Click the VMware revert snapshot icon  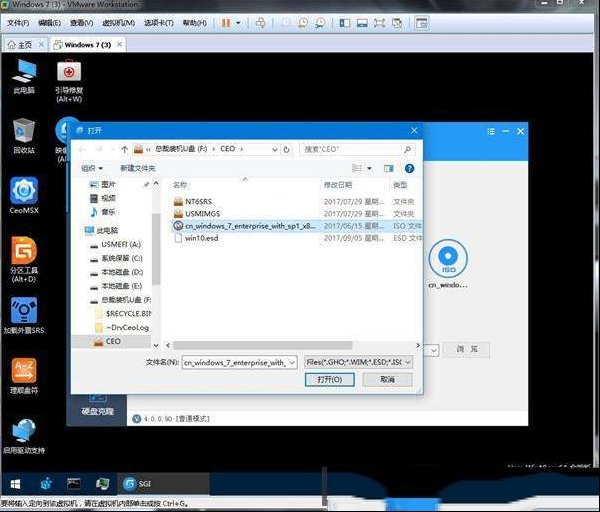click(303, 23)
